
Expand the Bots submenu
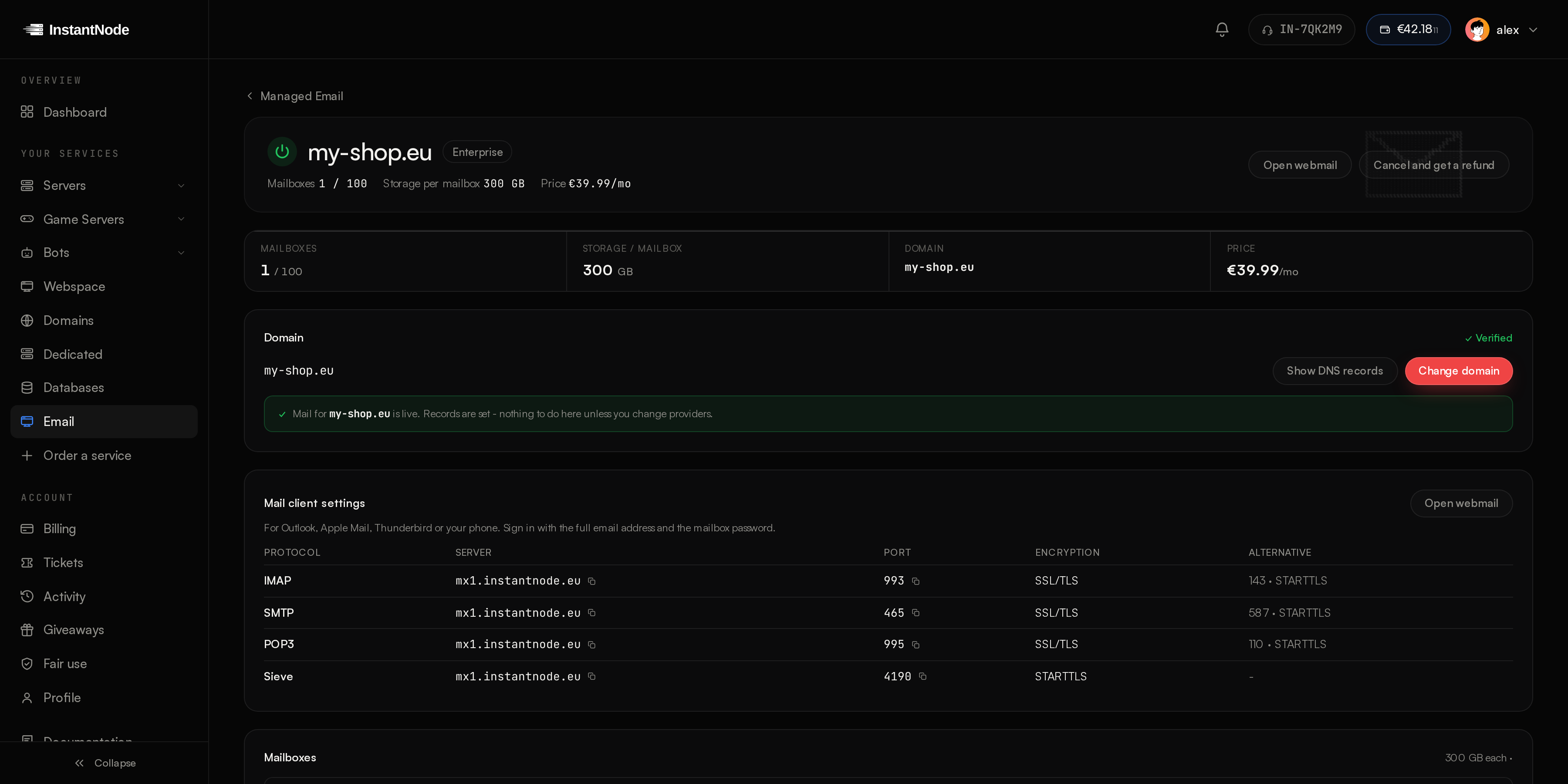(x=181, y=253)
